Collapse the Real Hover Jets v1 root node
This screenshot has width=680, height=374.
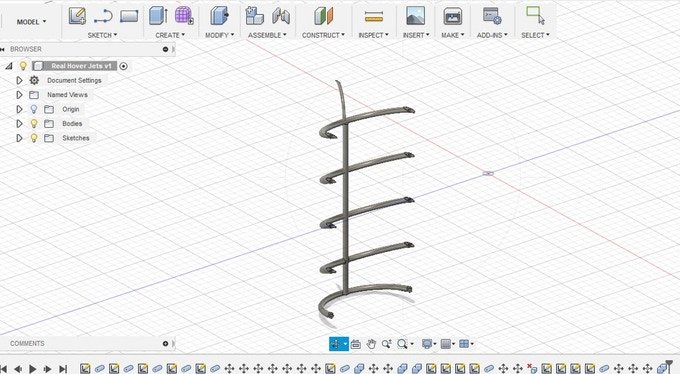pyautogui.click(x=9, y=66)
